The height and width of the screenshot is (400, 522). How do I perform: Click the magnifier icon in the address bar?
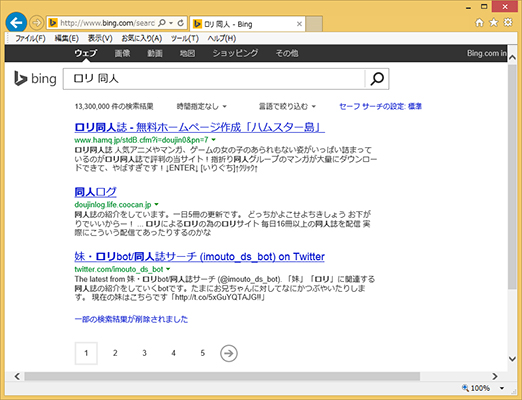(x=162, y=23)
